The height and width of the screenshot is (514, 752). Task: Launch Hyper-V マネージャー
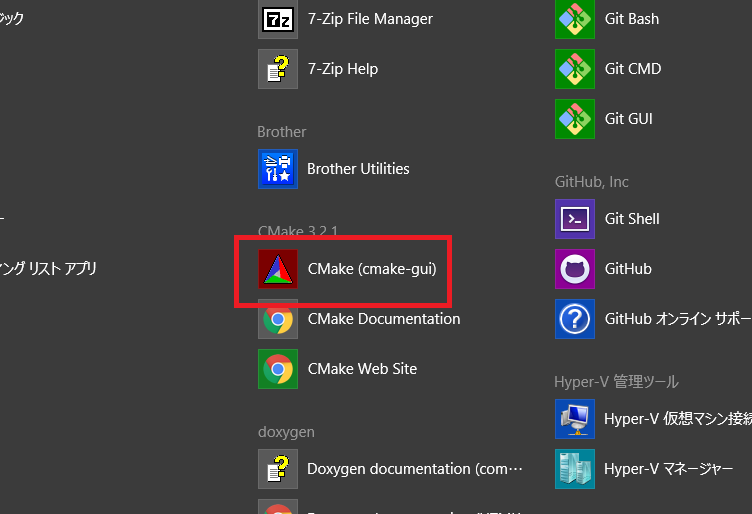[x=575, y=469]
